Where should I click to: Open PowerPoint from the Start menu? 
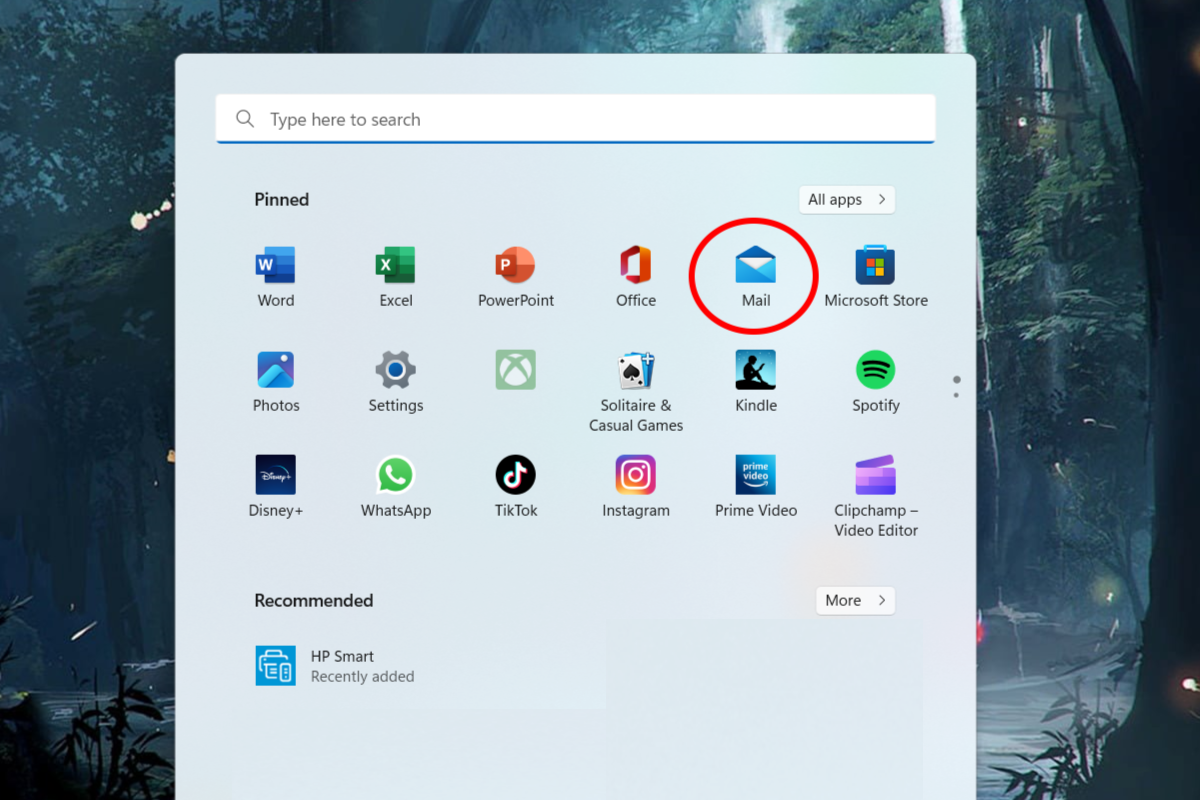coord(515,278)
